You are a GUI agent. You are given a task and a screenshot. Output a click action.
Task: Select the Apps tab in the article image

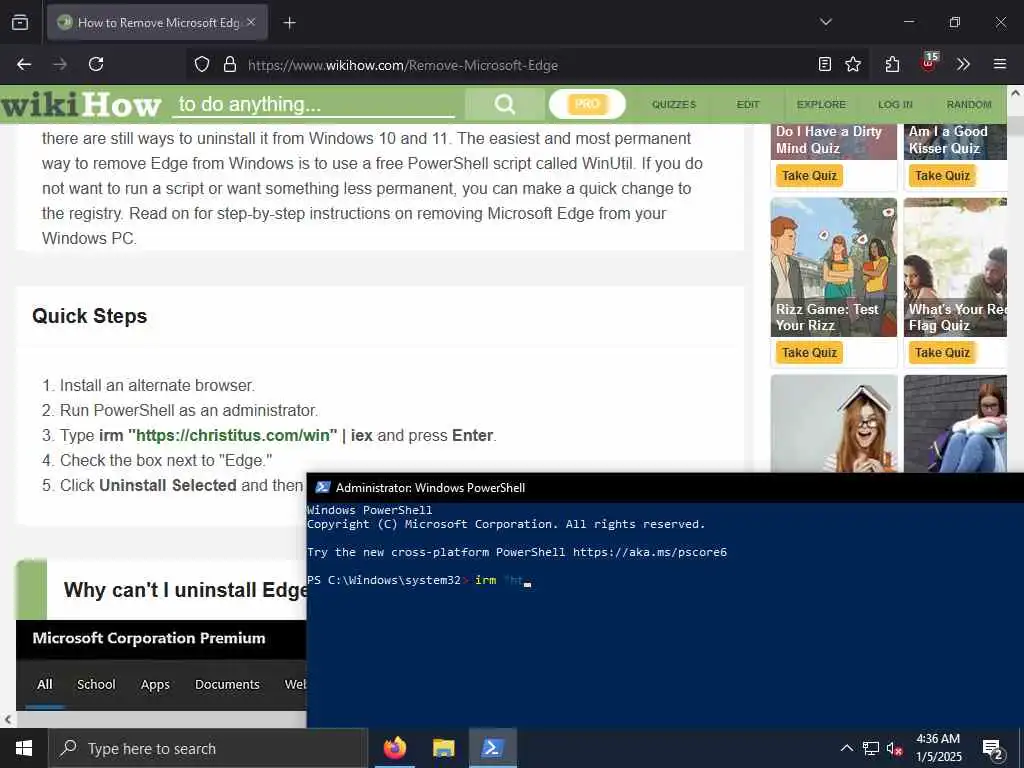coord(155,684)
